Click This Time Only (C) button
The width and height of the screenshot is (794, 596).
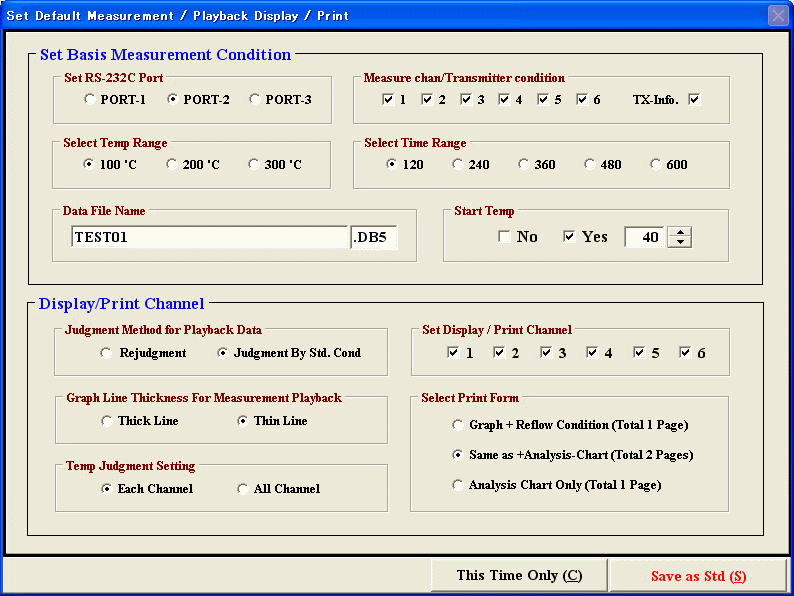(519, 575)
